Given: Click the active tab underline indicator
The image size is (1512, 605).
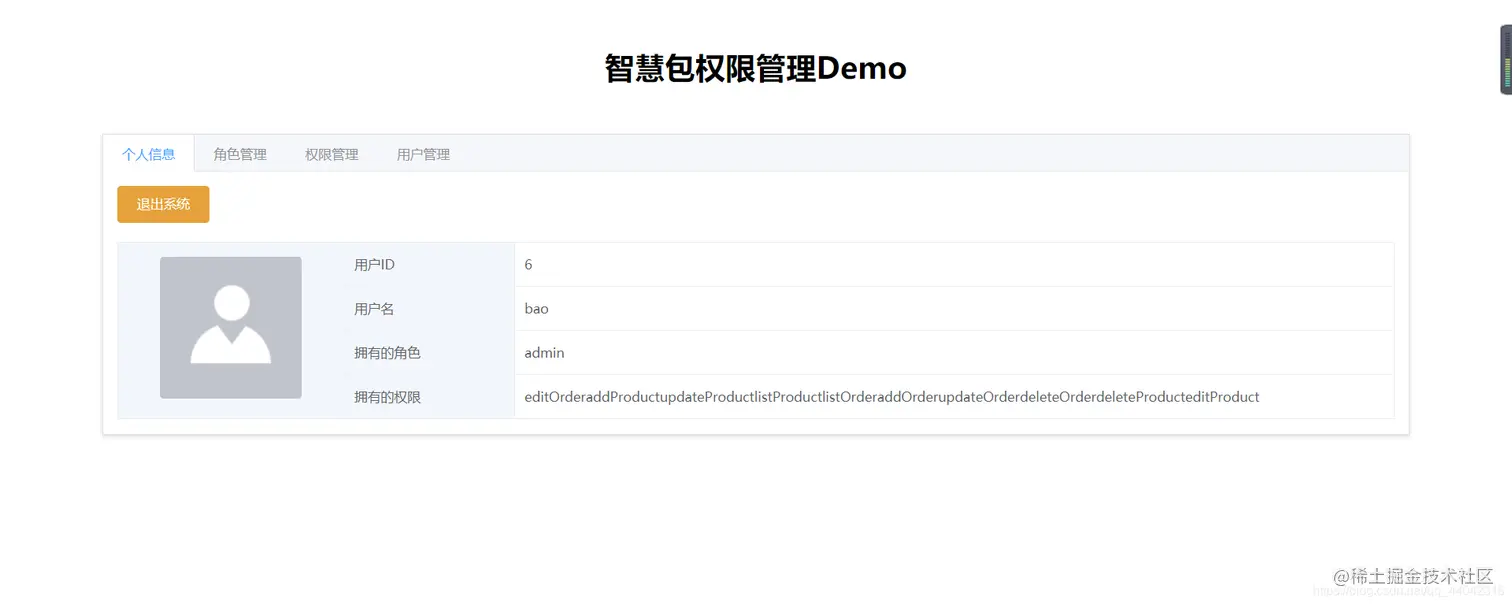Looking at the screenshot, I should tap(149, 170).
